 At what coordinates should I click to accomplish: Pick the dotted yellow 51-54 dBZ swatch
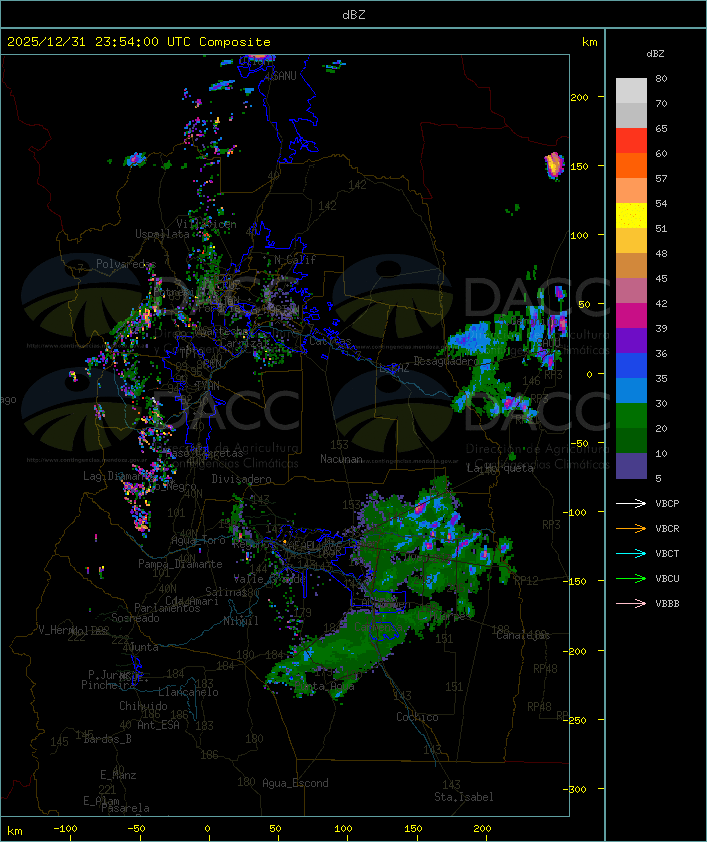click(x=631, y=216)
